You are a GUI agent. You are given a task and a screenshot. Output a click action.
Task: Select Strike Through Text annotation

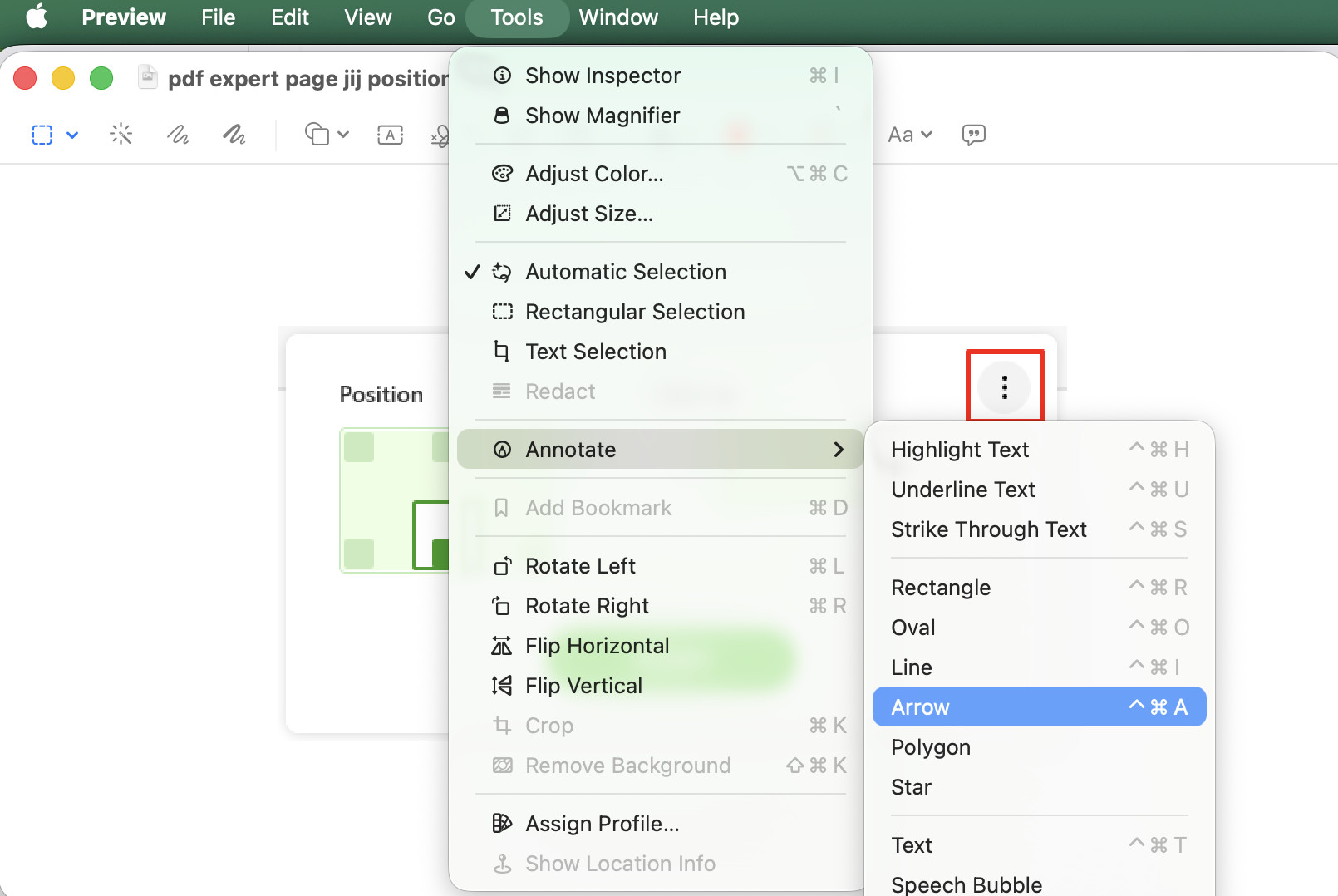1040,529
